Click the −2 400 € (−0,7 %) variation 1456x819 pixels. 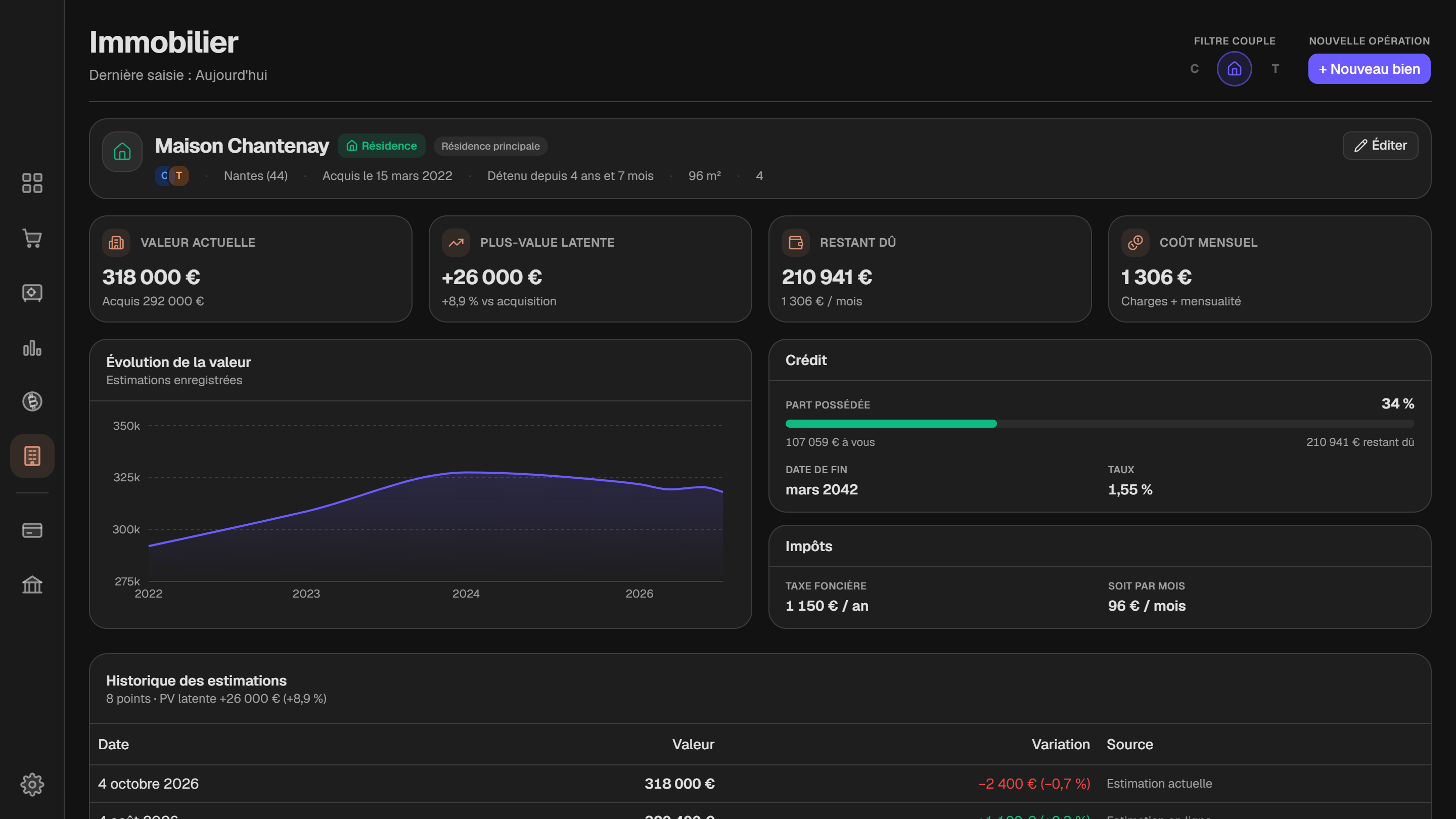pos(1034,784)
